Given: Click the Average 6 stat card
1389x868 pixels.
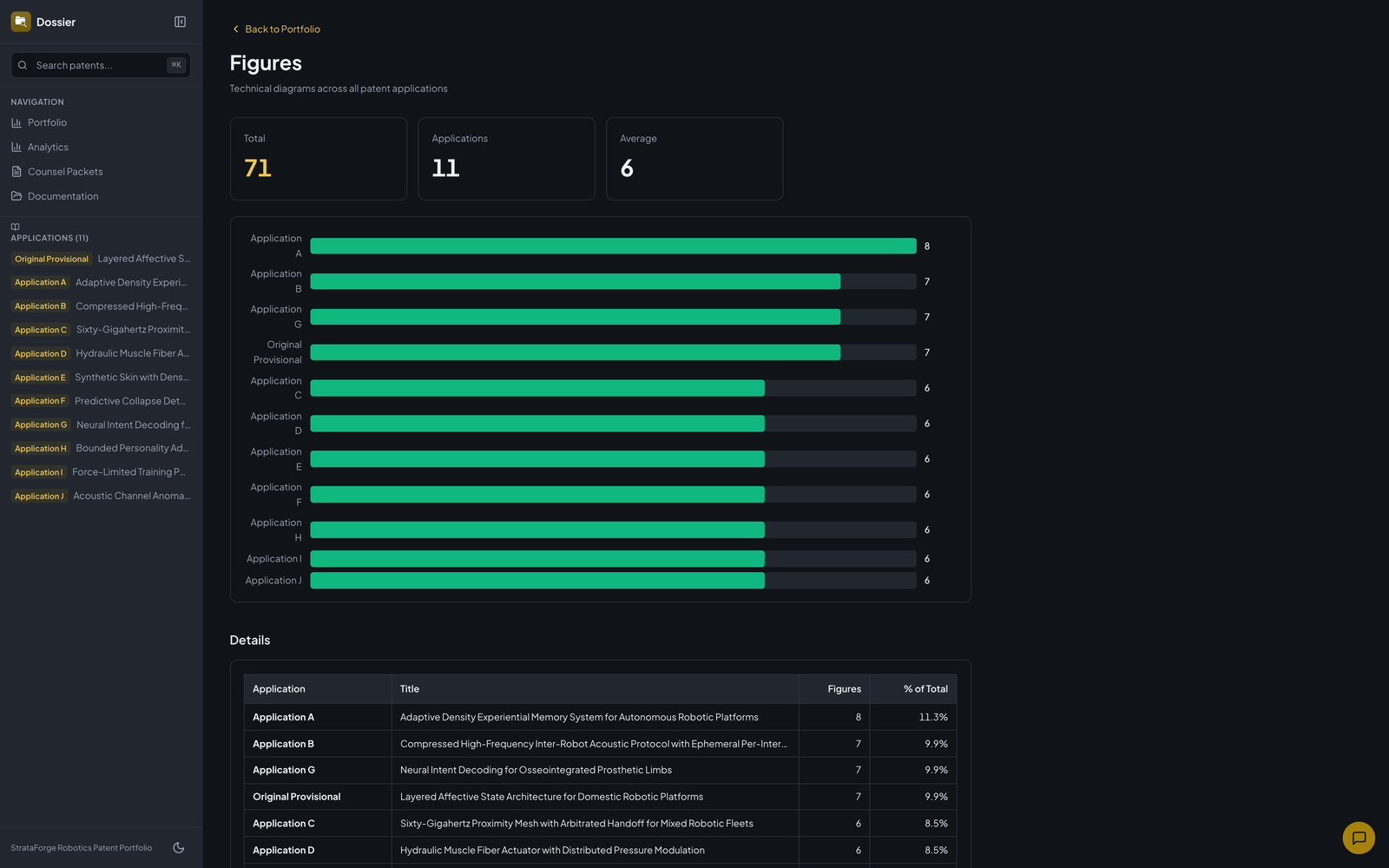Looking at the screenshot, I should tap(694, 159).
